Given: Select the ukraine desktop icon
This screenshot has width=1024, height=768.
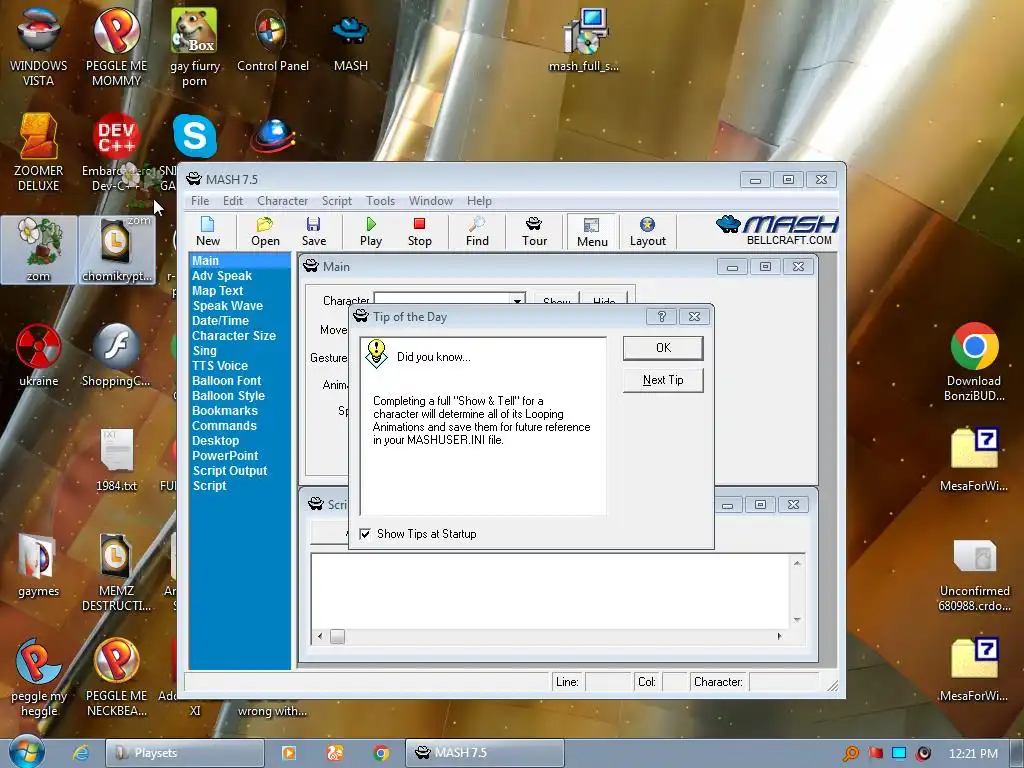Looking at the screenshot, I should [39, 356].
